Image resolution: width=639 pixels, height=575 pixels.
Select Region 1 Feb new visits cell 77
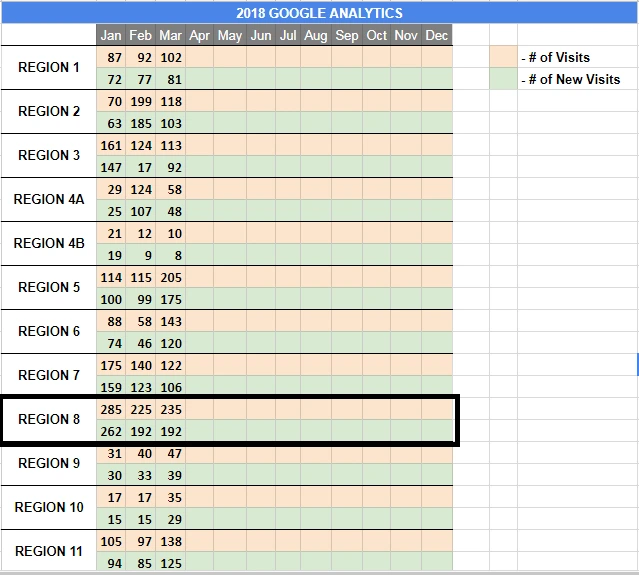tap(141, 79)
